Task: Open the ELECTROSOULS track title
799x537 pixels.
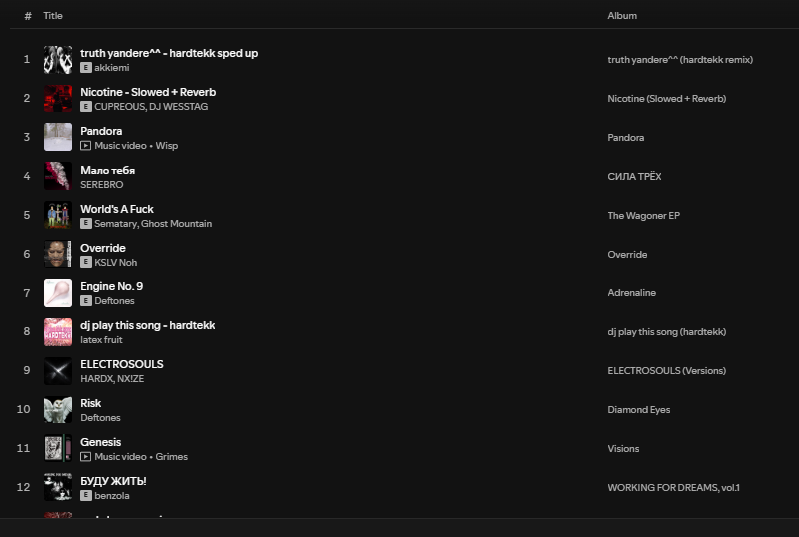Action: (x=122, y=364)
